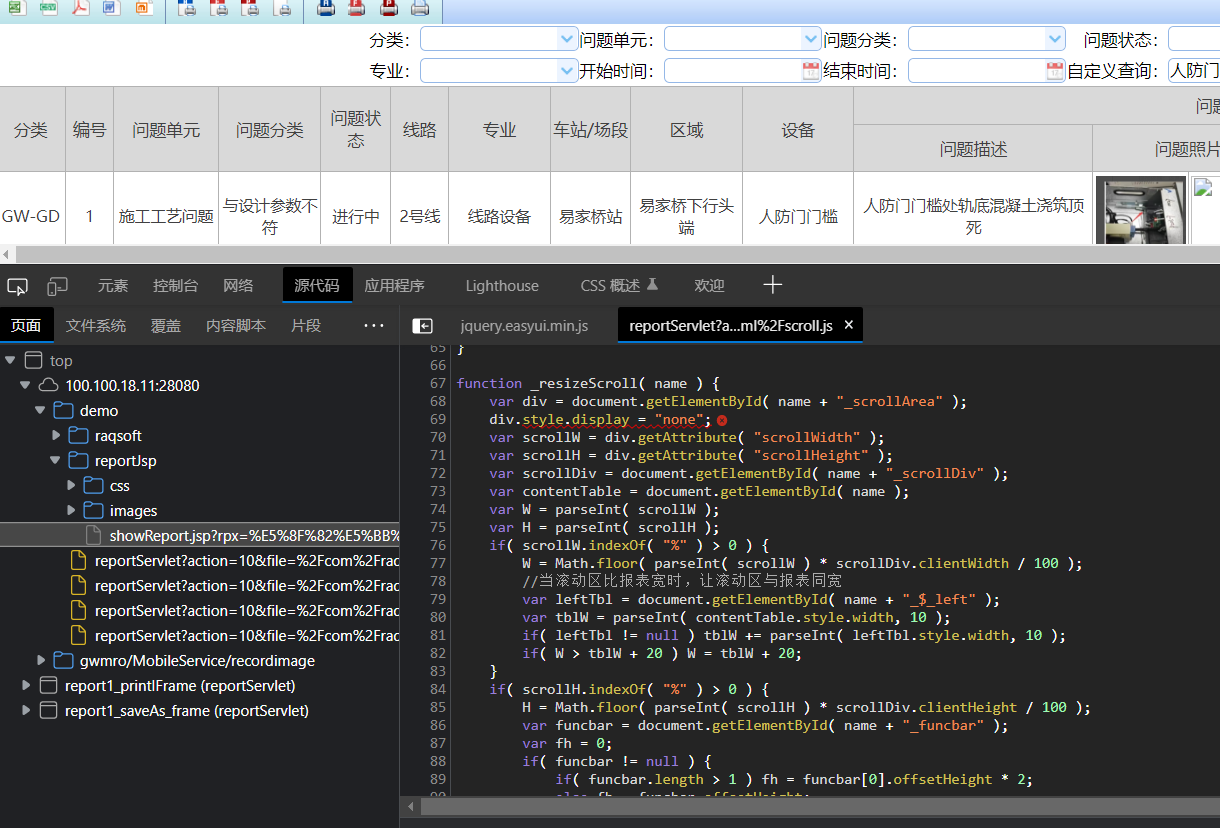Viewport: 1220px width, 828px height.
Task: Open the calendar picker for 结束时间
Action: pyautogui.click(x=1054, y=71)
